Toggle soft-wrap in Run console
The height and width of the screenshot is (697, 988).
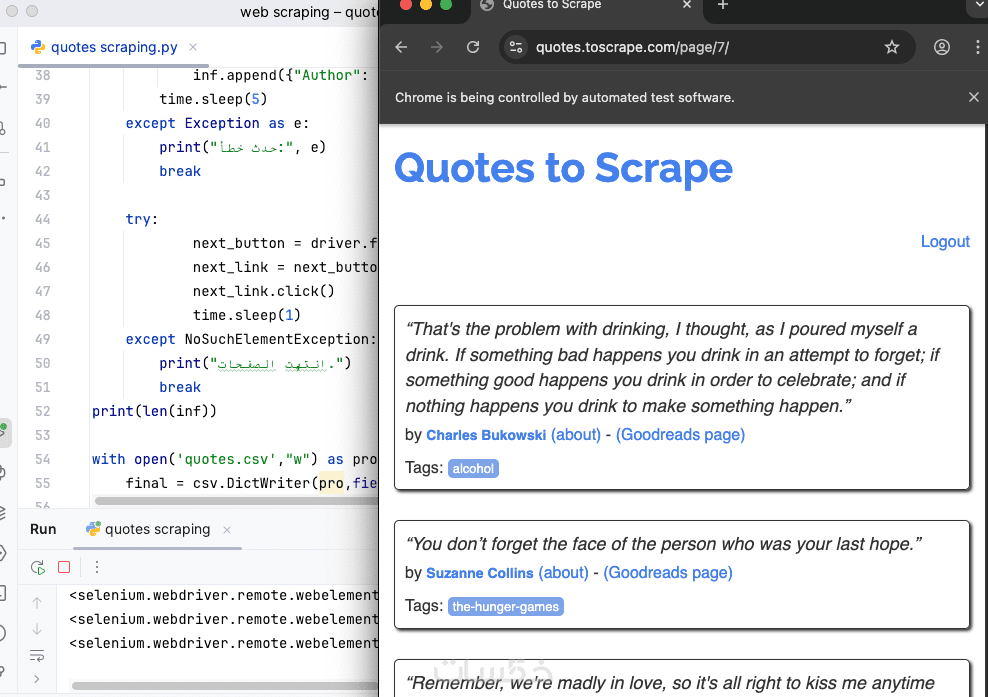(x=37, y=655)
